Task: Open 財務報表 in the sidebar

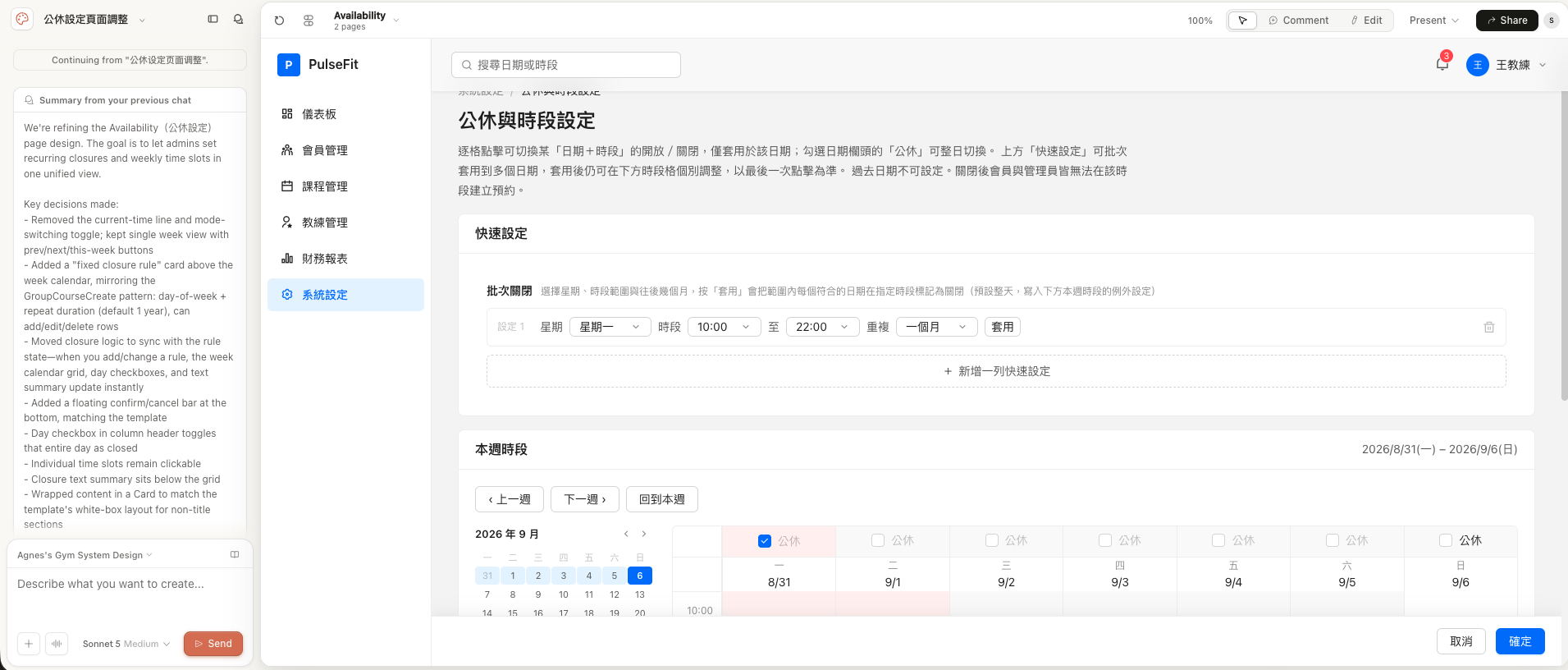Action: click(x=345, y=259)
